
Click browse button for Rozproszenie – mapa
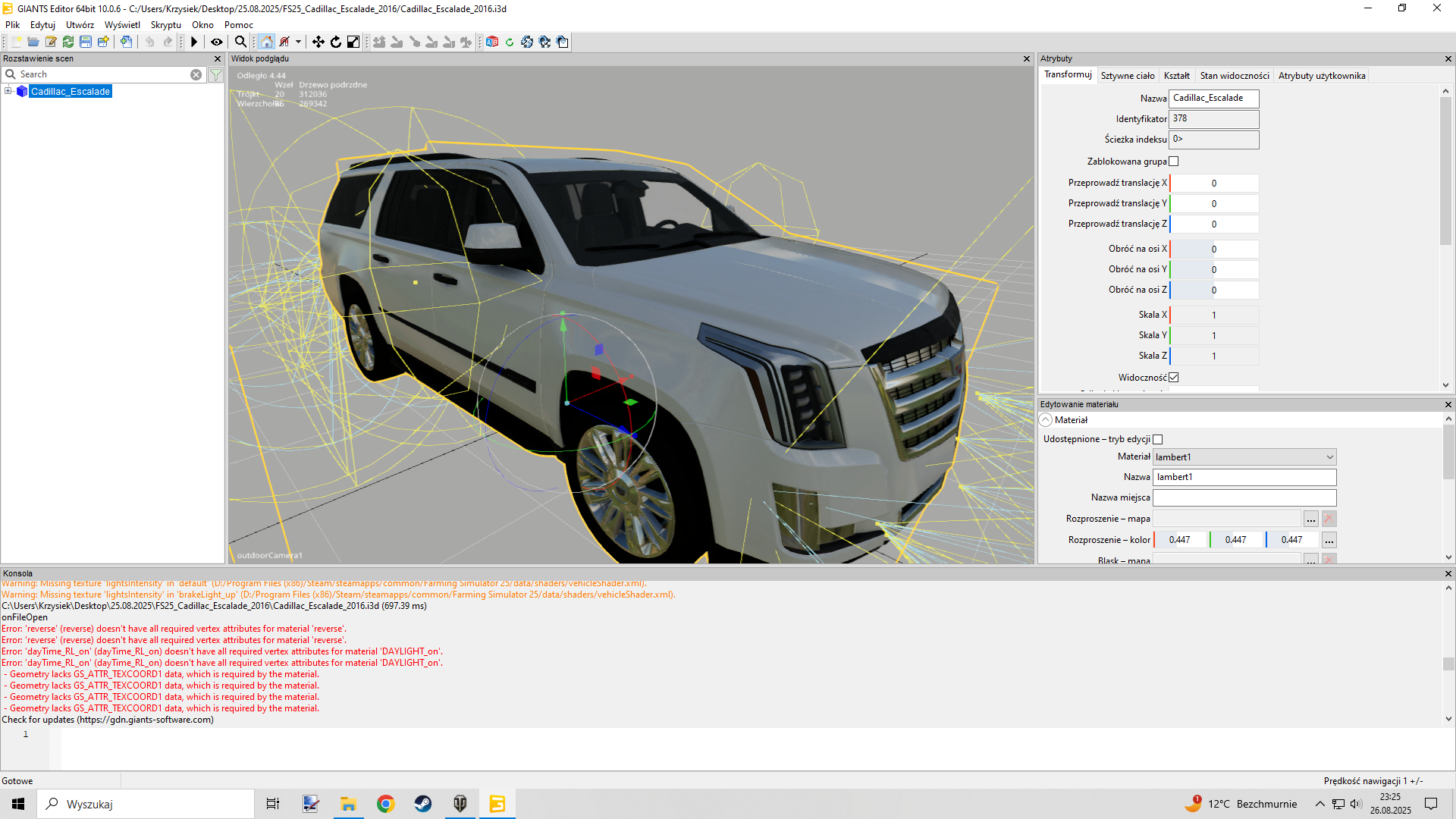[x=1311, y=519]
